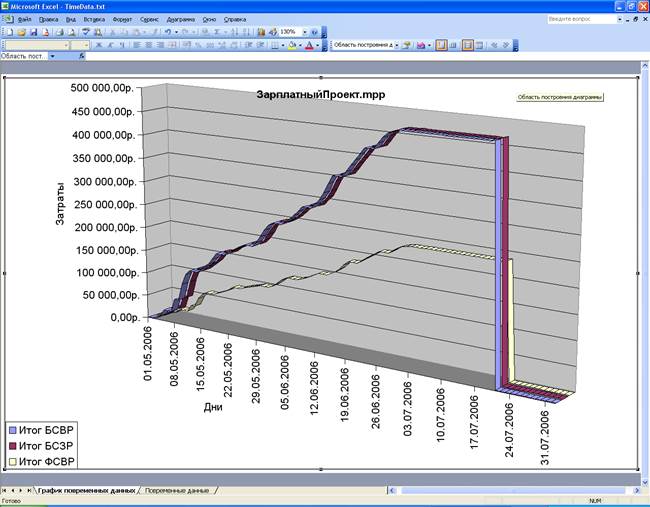This screenshot has width=650, height=507.
Task: Expand the 130% zoom dropdown
Action: 300,32
